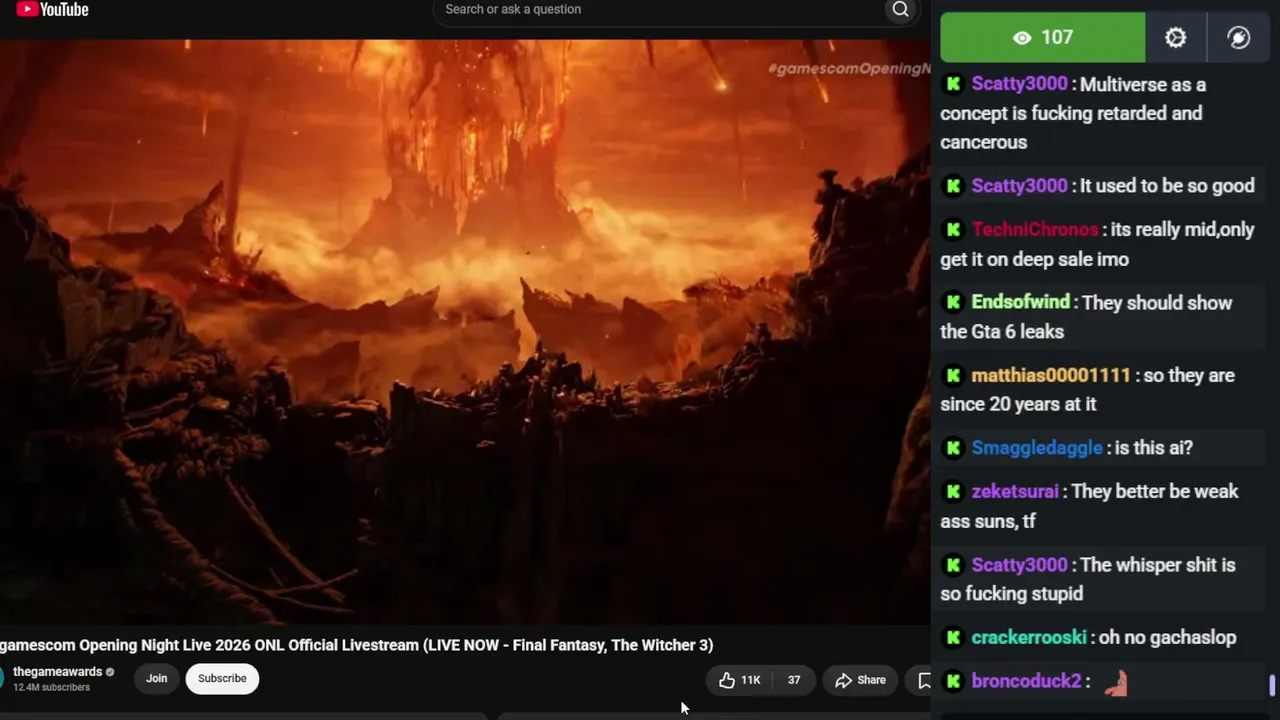The height and width of the screenshot is (720, 1280).
Task: Click Kick badge next to crackerrooski
Action: (953, 637)
